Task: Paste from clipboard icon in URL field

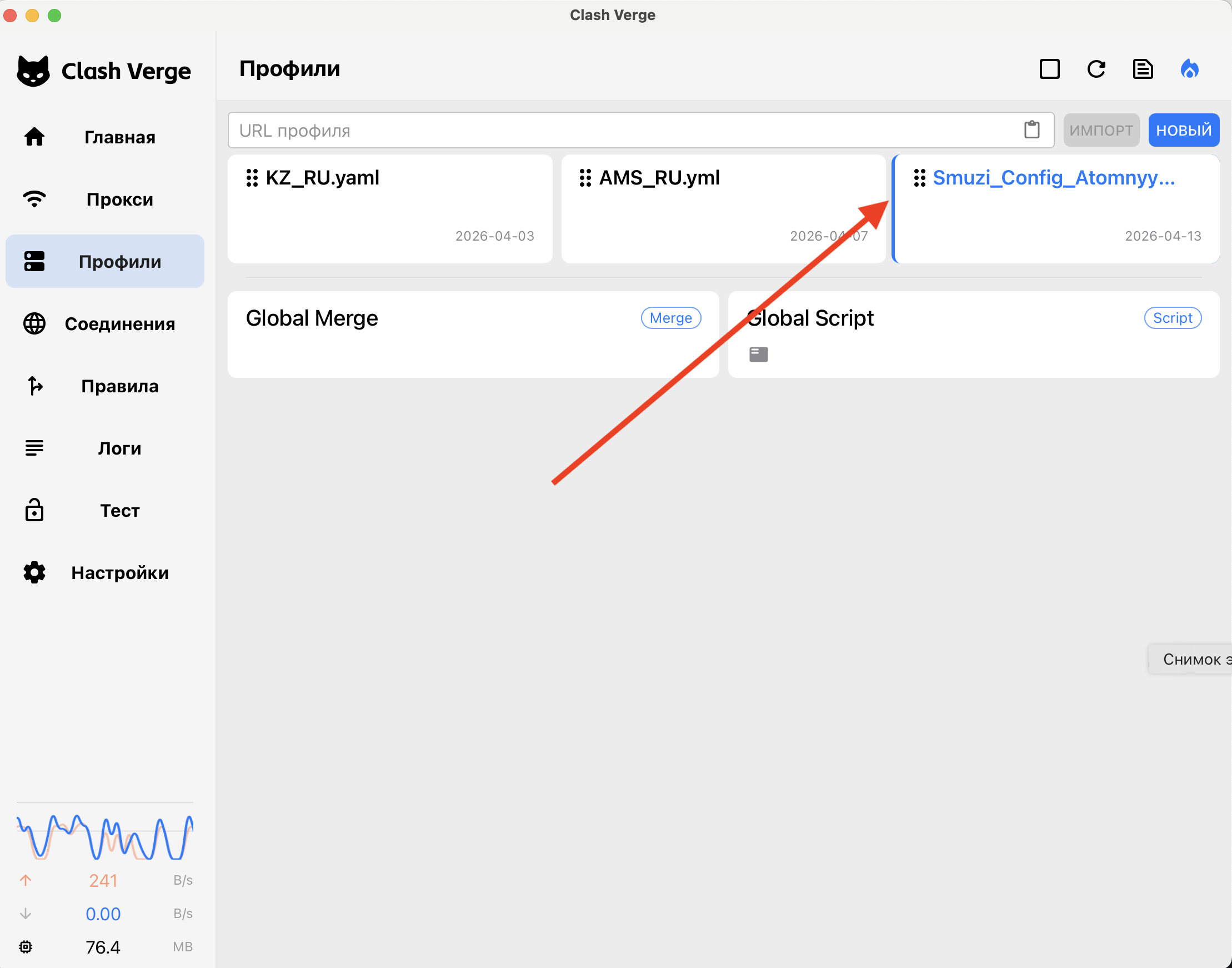Action: (x=1032, y=130)
